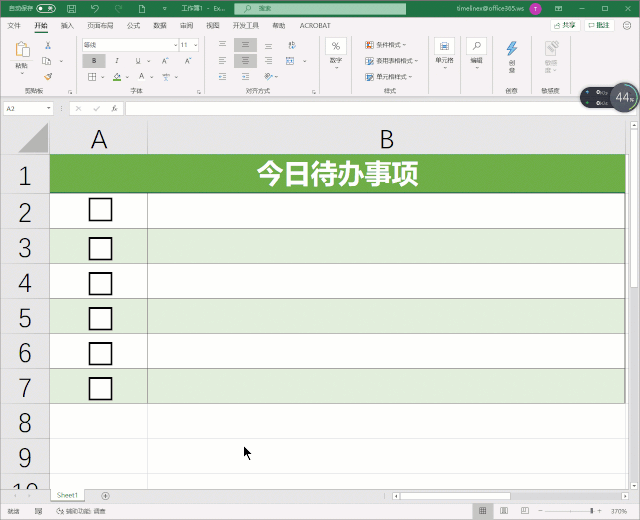Click the lightning bolt Ideas icon
The height and width of the screenshot is (520, 640).
tap(512, 49)
